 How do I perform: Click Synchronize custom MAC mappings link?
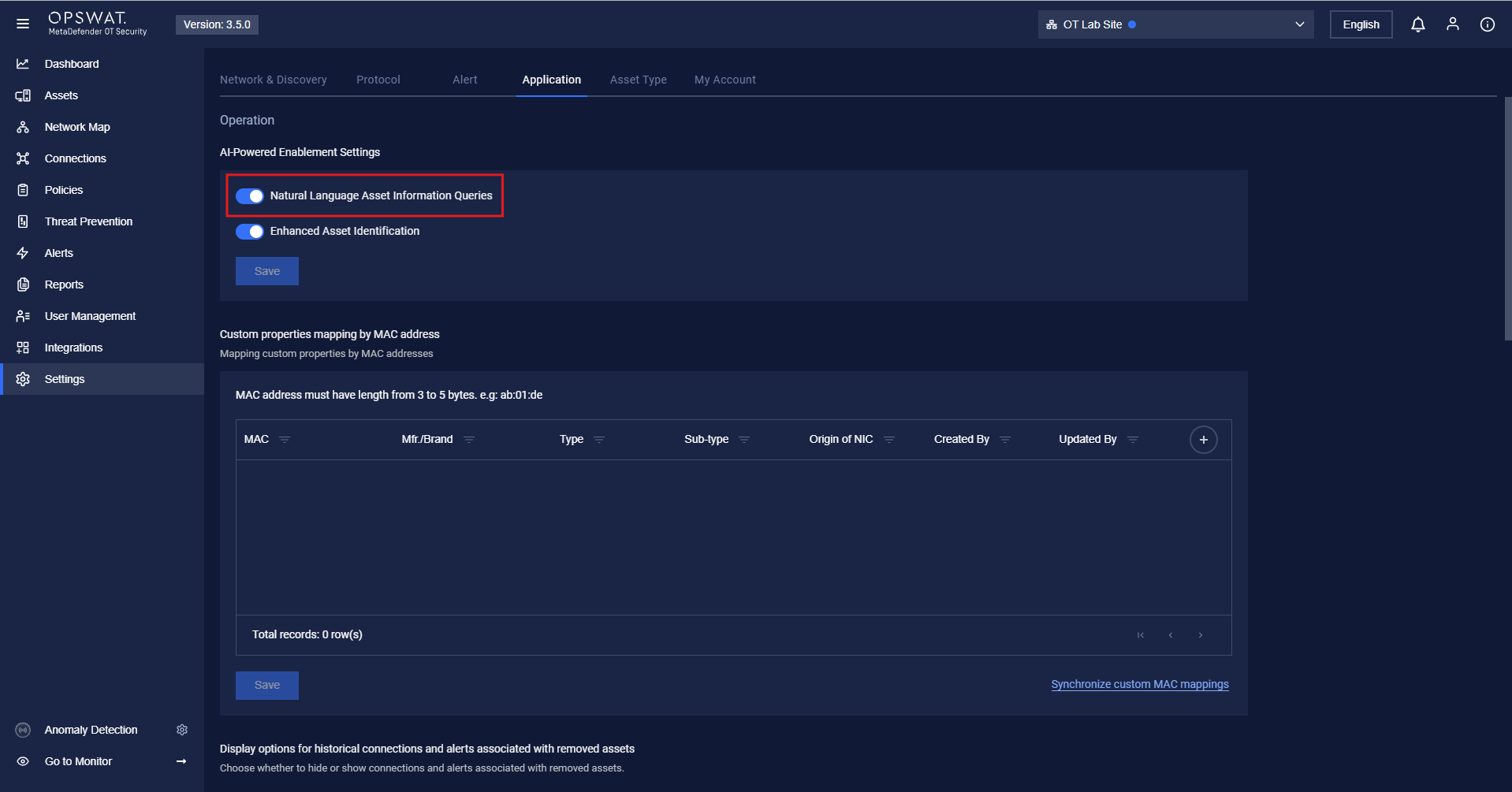(x=1139, y=684)
